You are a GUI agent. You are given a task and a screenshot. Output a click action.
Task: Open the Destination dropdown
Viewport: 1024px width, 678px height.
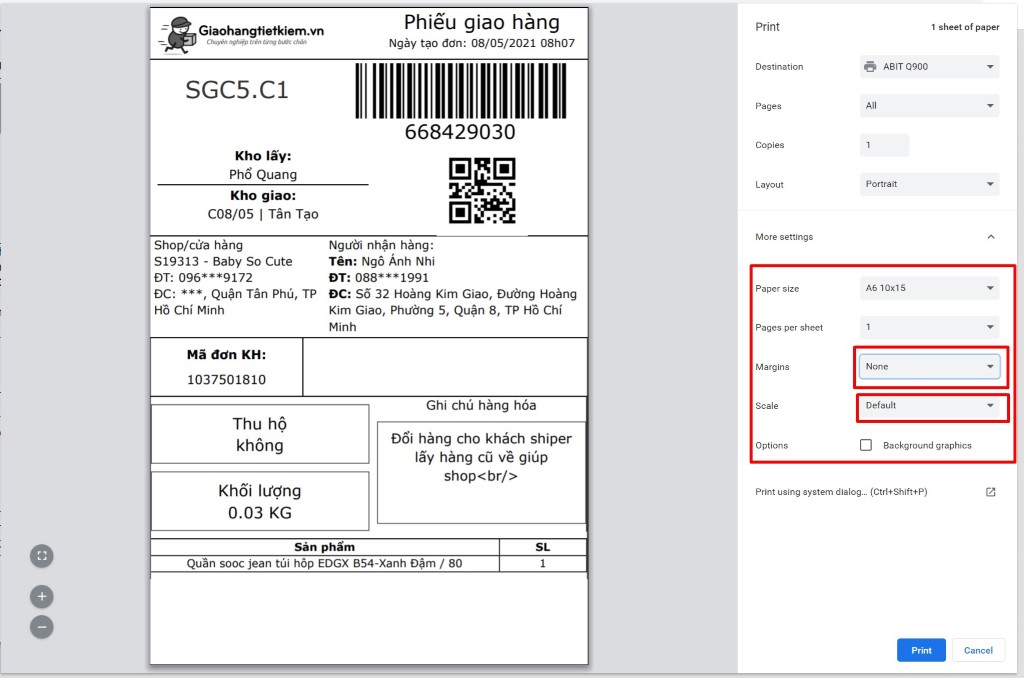pos(929,67)
